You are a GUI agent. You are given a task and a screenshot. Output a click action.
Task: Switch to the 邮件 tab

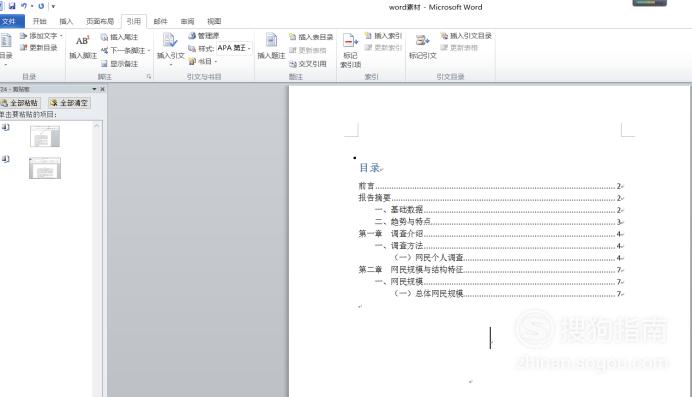(x=161, y=21)
